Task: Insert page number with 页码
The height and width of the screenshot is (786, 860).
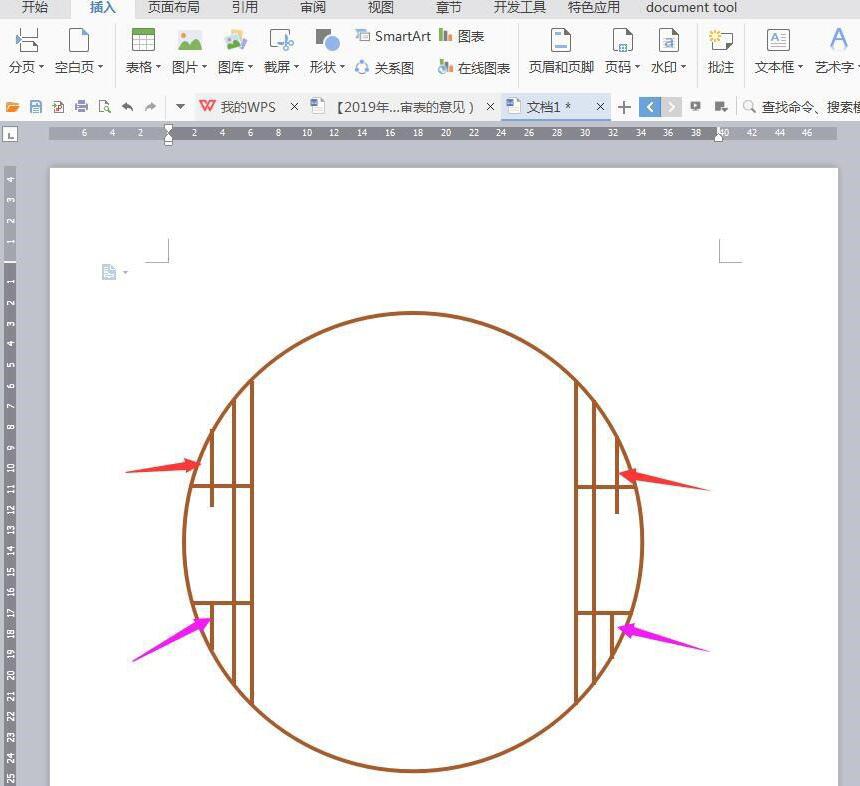Action: 623,51
